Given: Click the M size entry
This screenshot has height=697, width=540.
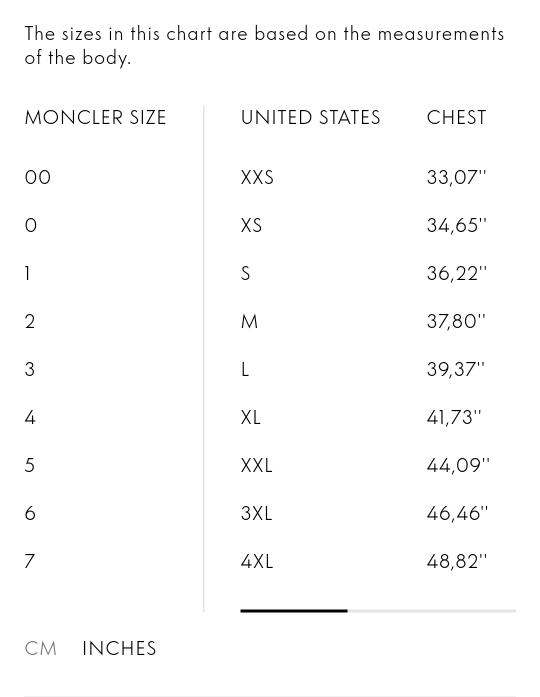Looking at the screenshot, I should (x=249, y=321).
